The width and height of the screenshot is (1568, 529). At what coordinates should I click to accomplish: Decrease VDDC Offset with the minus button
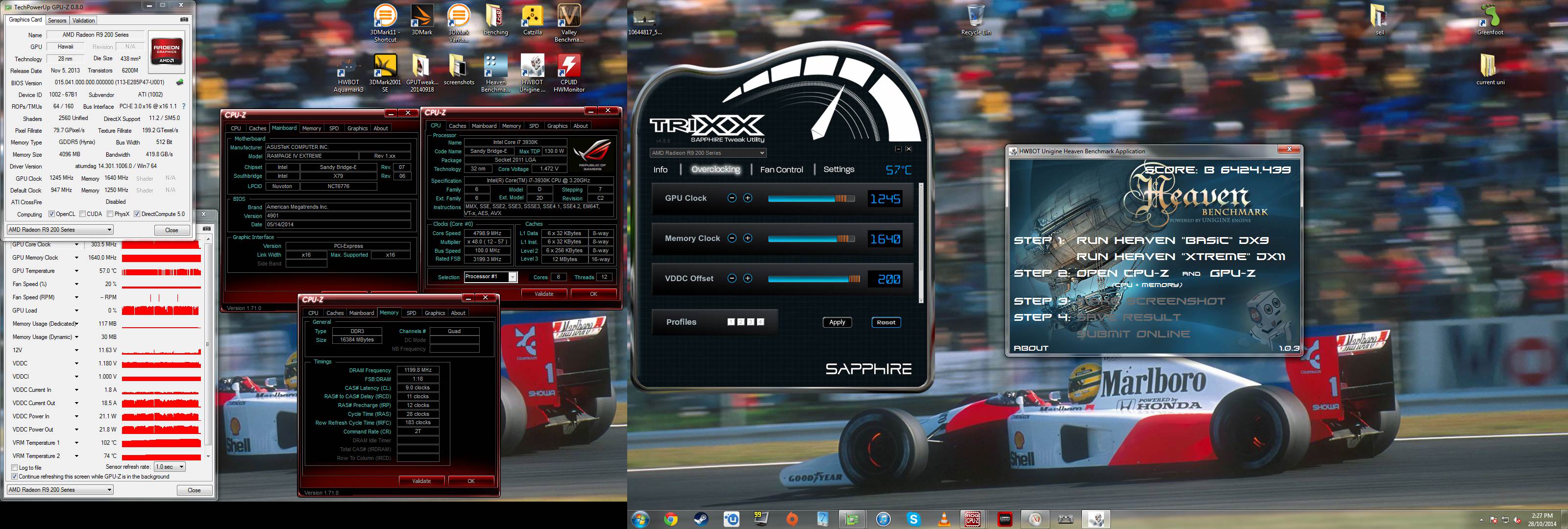[x=732, y=278]
